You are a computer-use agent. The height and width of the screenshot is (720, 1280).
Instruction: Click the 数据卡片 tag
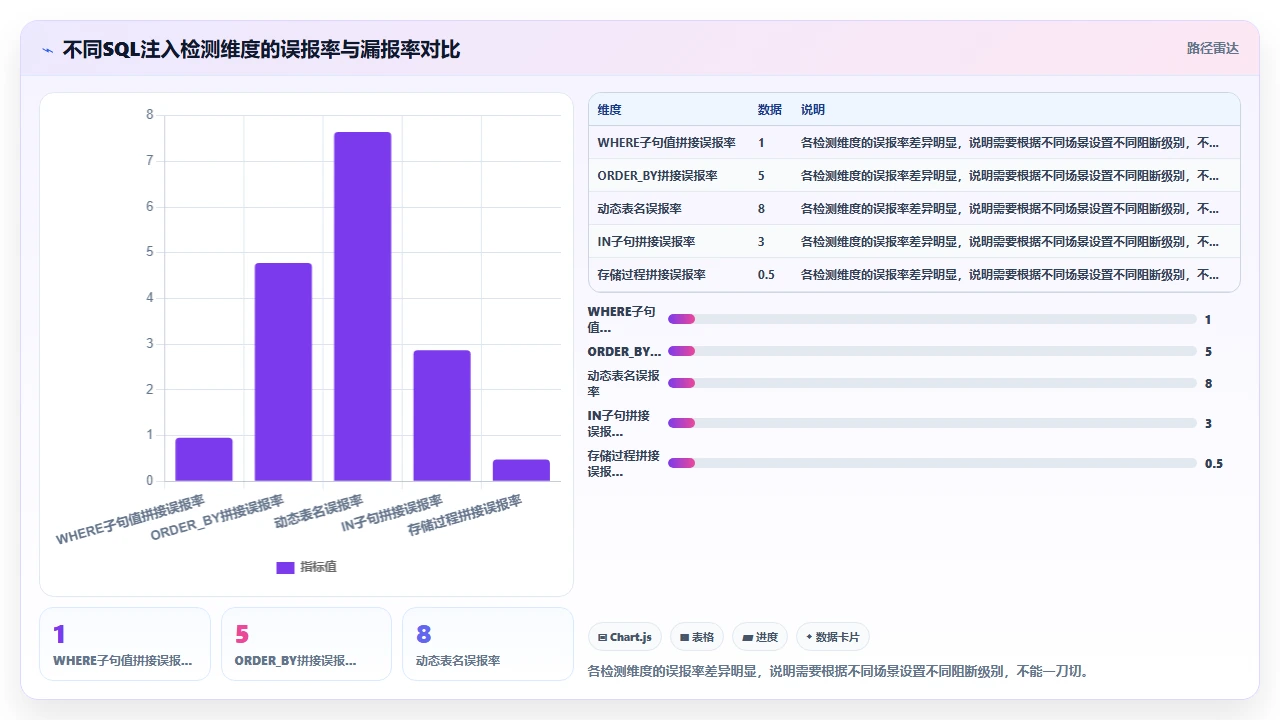(833, 637)
